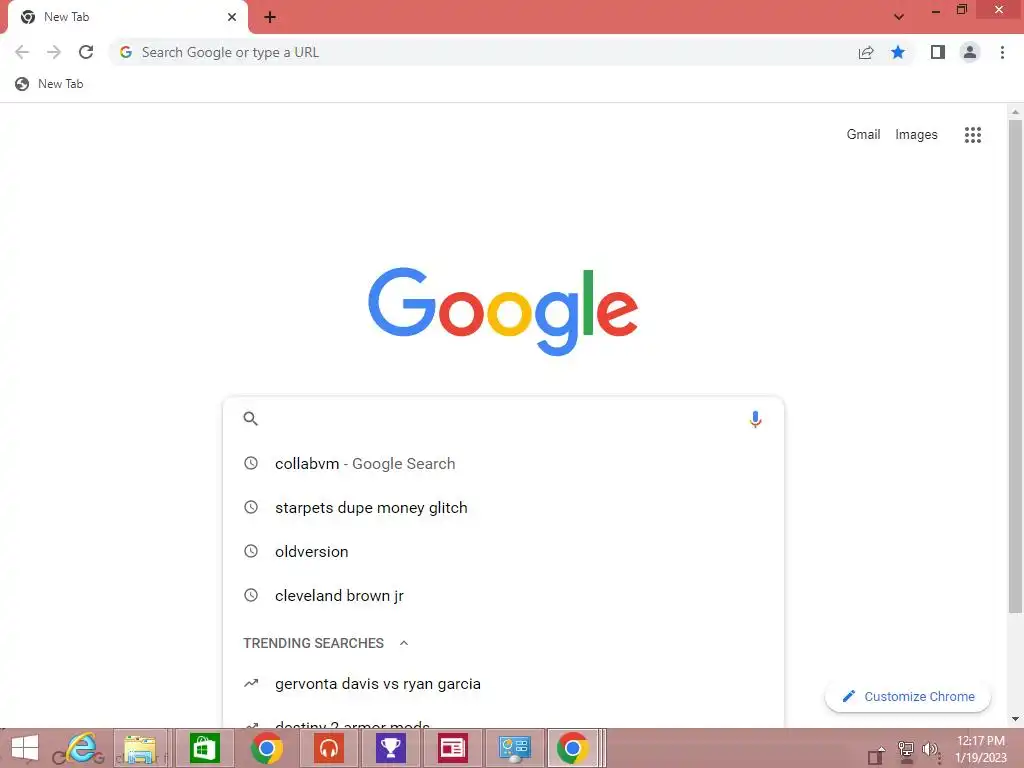Click trending arrow icon beside gervonta davis

pos(251,683)
